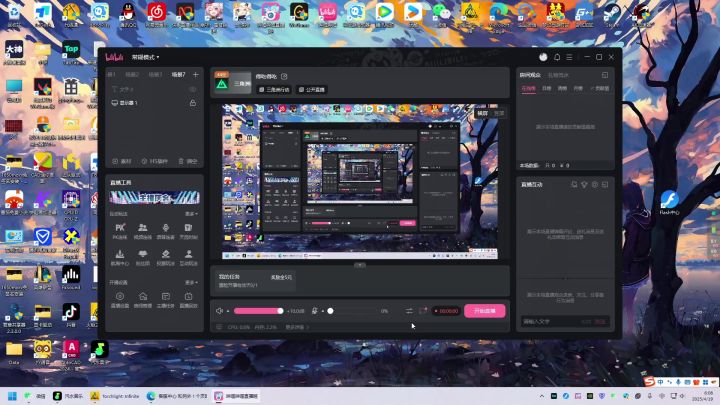Open the audio mixer settings sliders icon
Screen dimensions: 720x405
click(x=409, y=311)
